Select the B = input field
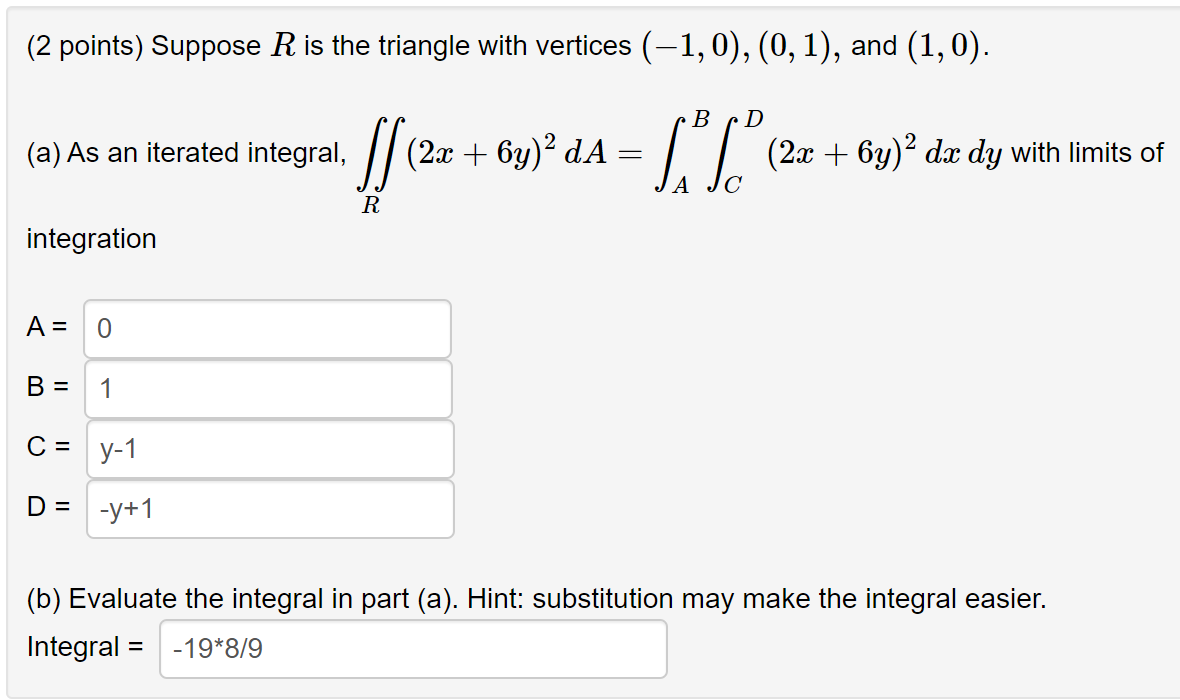The image size is (1180, 700). coord(265,388)
